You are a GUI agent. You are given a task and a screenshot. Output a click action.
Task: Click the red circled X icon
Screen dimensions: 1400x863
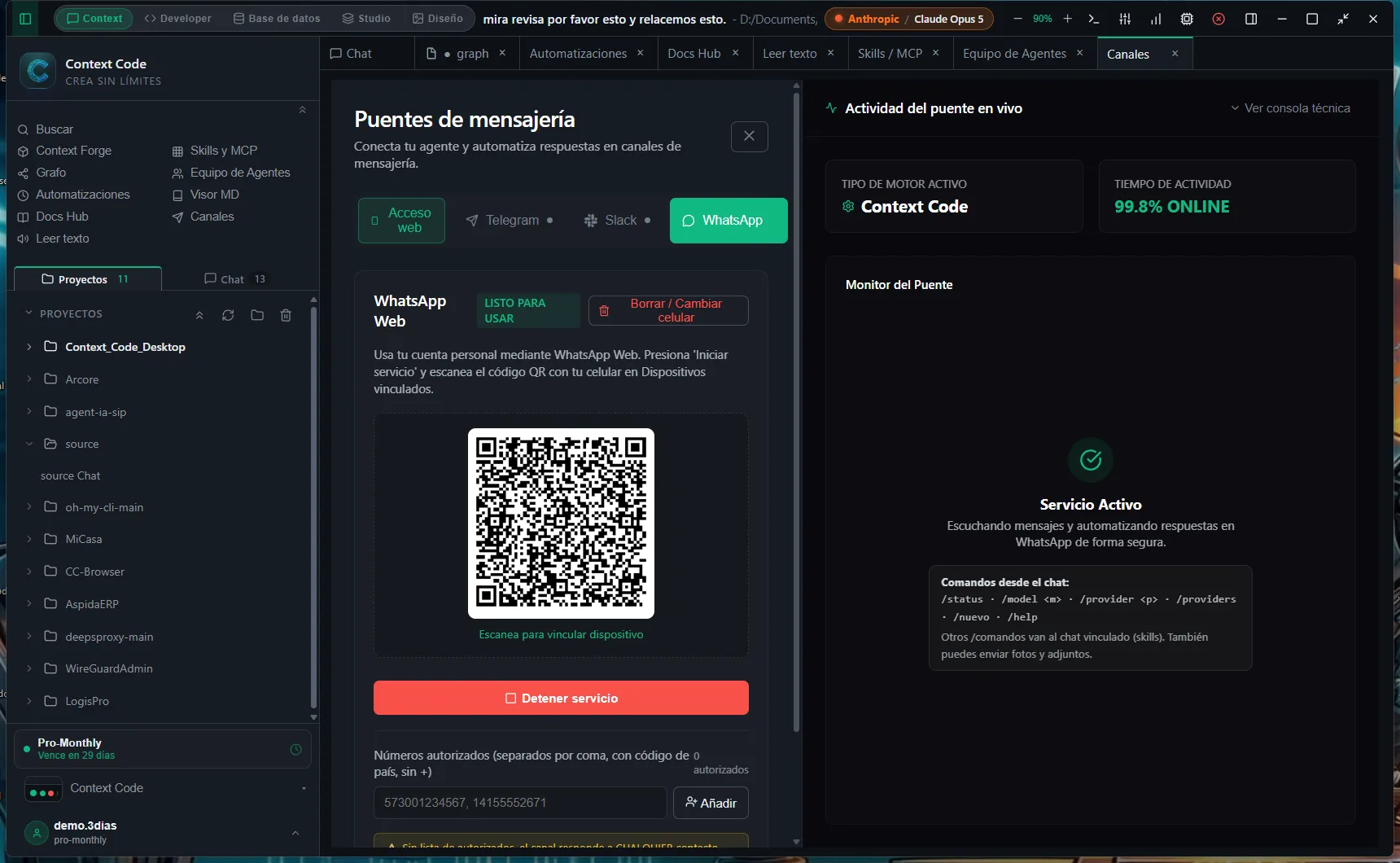click(1218, 19)
